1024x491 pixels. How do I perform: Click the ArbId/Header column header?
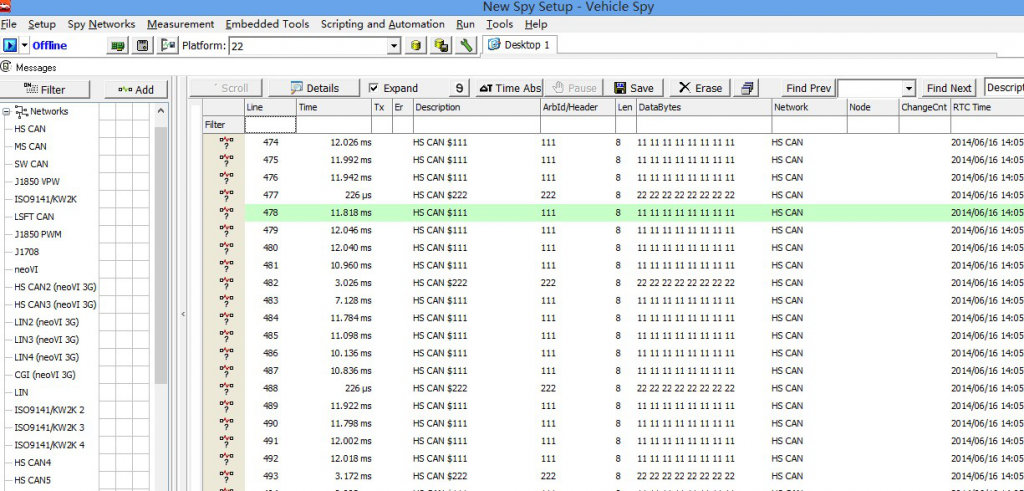click(x=577, y=107)
